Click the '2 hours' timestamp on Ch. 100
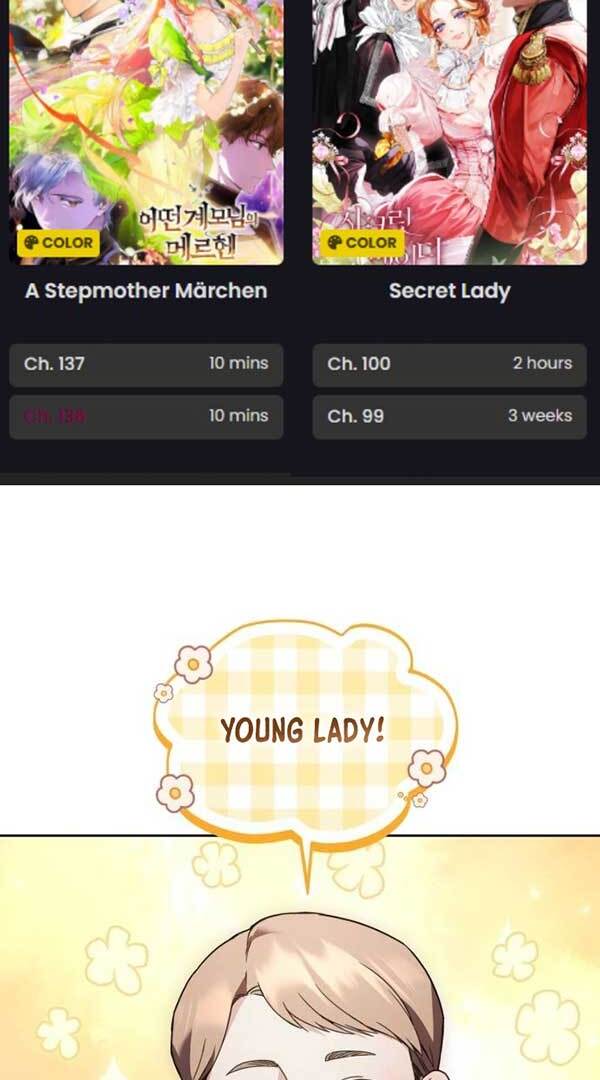Viewport: 600px width, 1080px height. [x=542, y=363]
